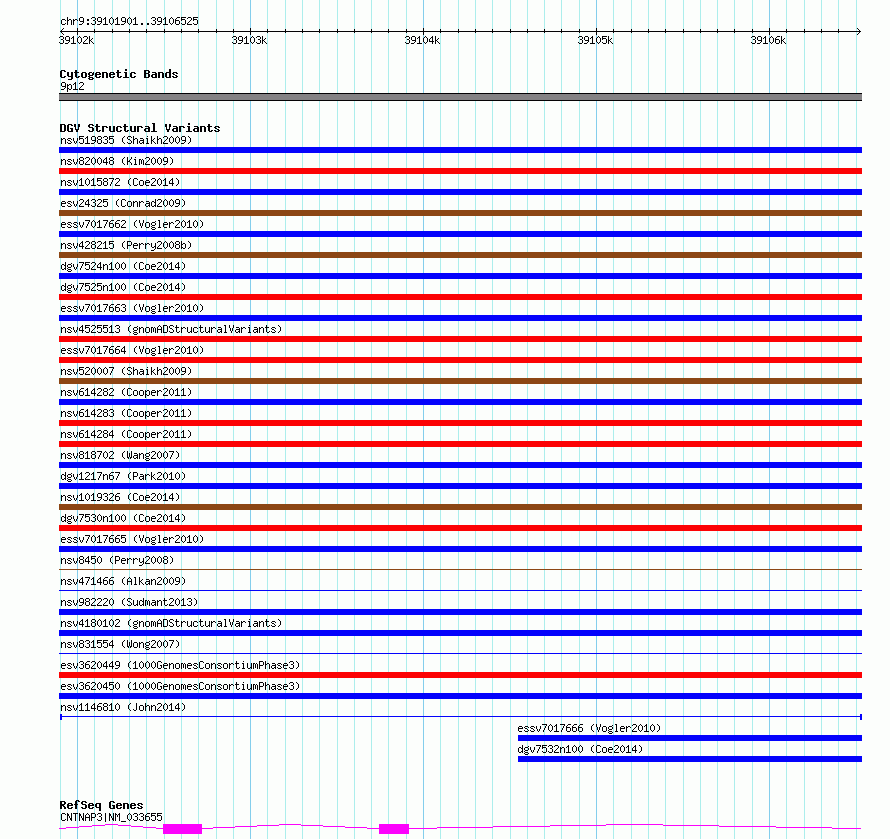Select nsv614282 (Cooper2011) label
890x839 pixels.
tap(126, 392)
